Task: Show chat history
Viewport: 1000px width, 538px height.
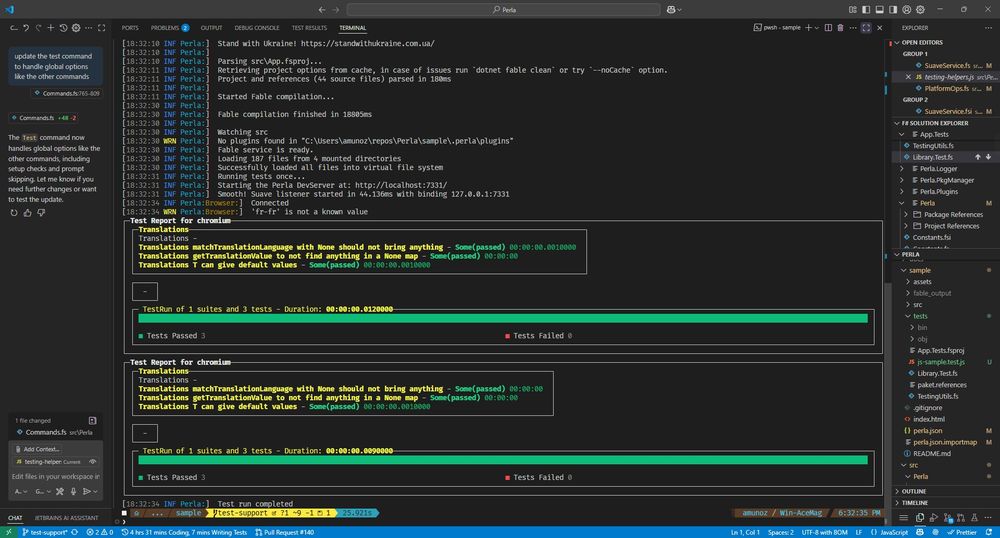Action: (x=63, y=28)
